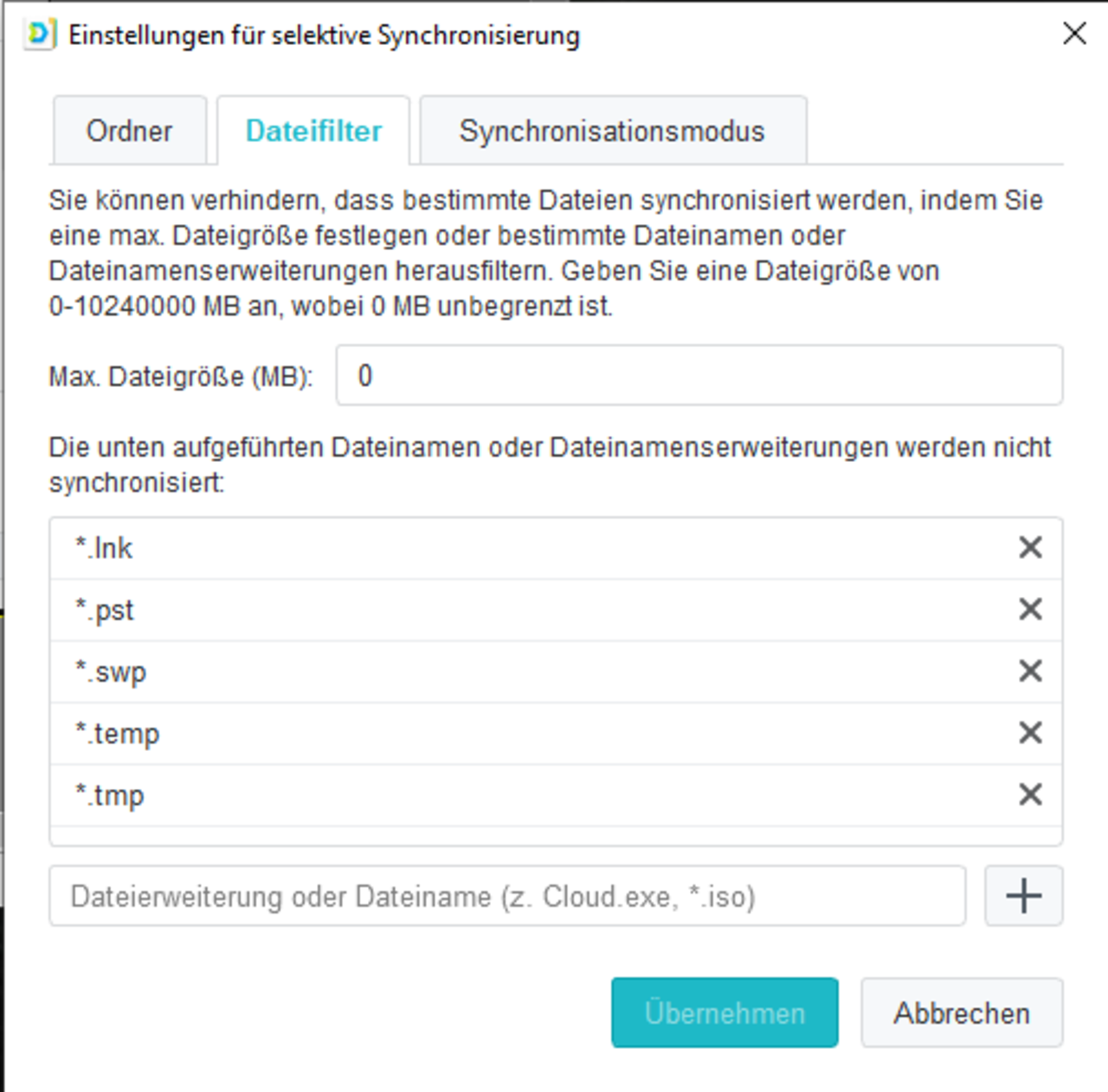The image size is (1108, 1092).
Task: Remove the *.temp filter entry
Action: [x=1030, y=733]
